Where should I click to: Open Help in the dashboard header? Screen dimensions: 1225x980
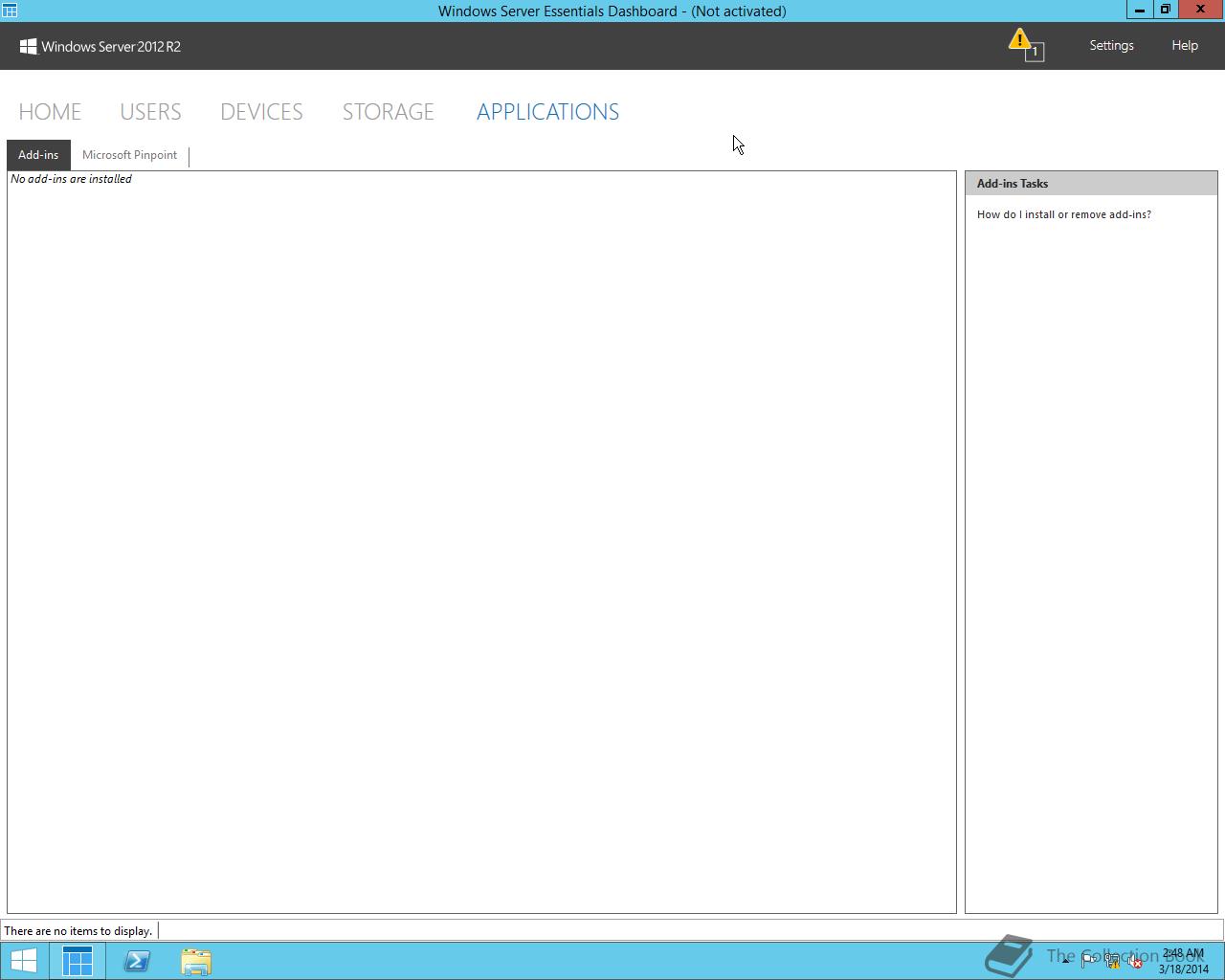point(1185,45)
